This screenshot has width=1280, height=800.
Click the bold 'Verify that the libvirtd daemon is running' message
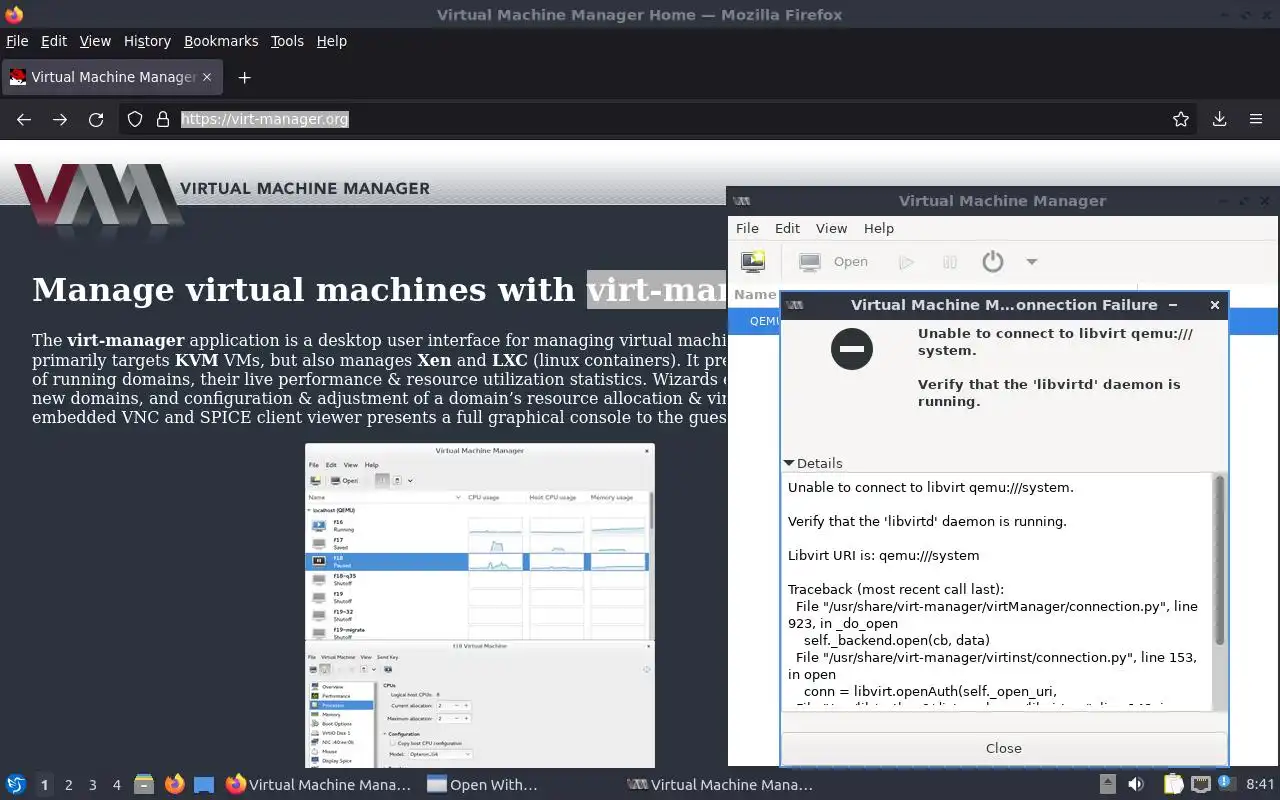1049,393
